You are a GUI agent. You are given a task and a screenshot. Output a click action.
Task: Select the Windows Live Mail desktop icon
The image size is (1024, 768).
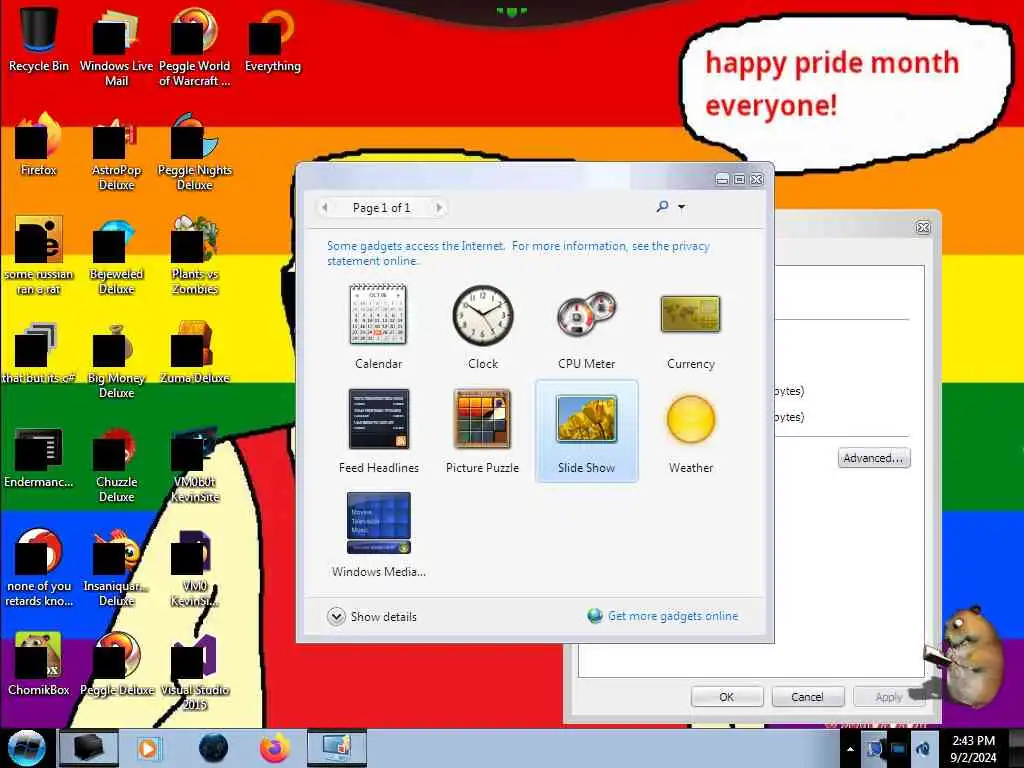116,47
